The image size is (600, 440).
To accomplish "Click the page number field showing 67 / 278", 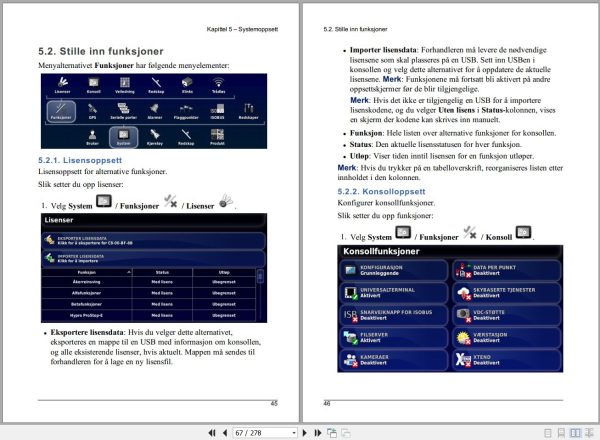I will tap(262, 433).
